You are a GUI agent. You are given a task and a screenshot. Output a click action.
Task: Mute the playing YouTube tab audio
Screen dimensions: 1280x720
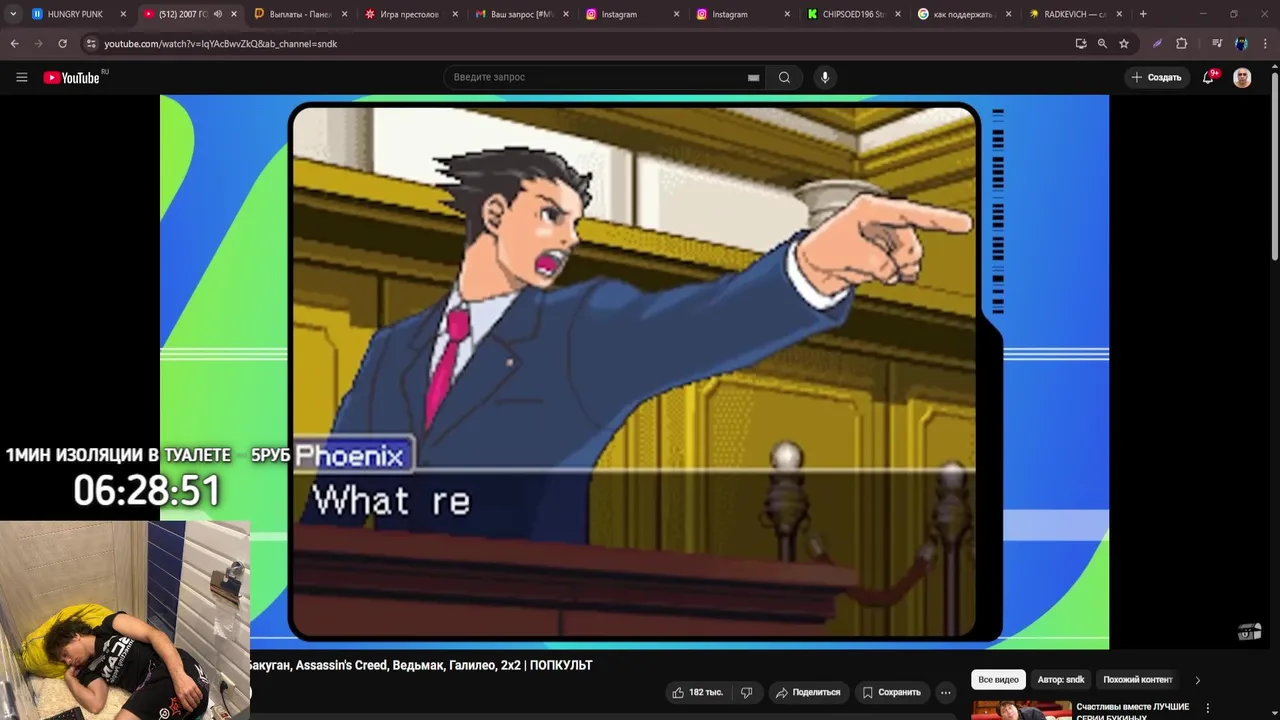point(218,14)
